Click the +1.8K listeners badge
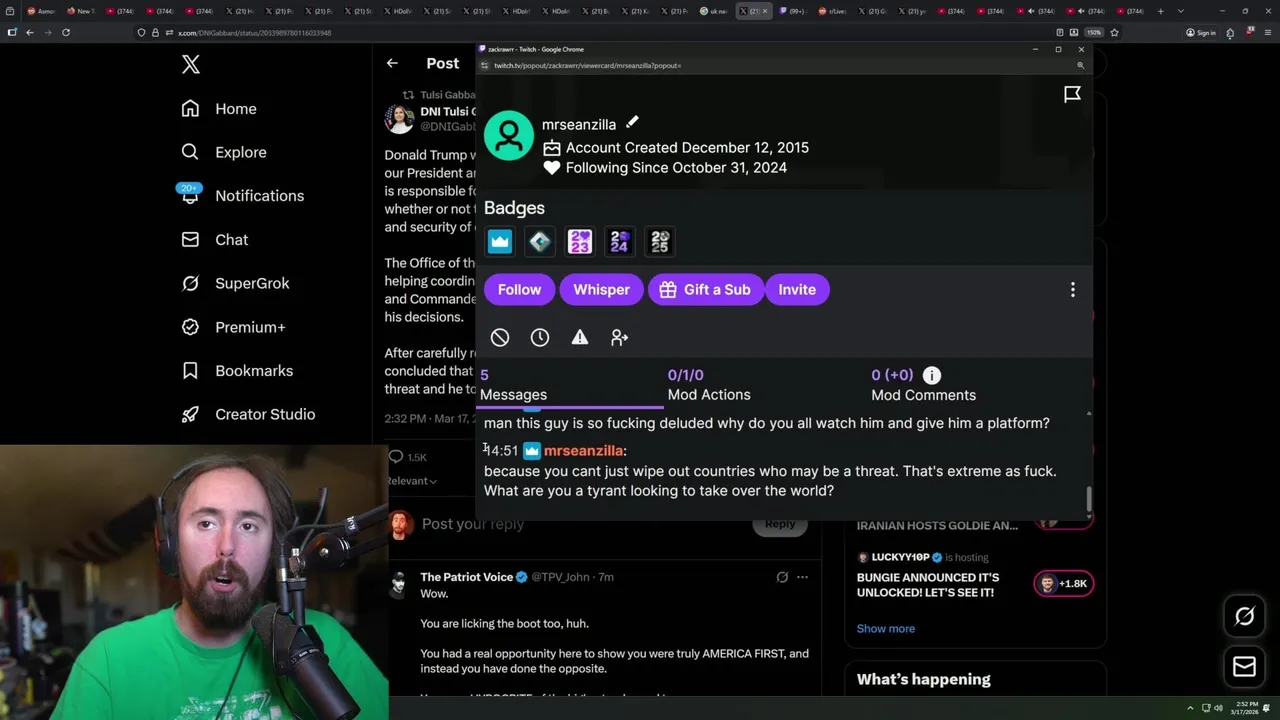1280x720 pixels. point(1064,584)
